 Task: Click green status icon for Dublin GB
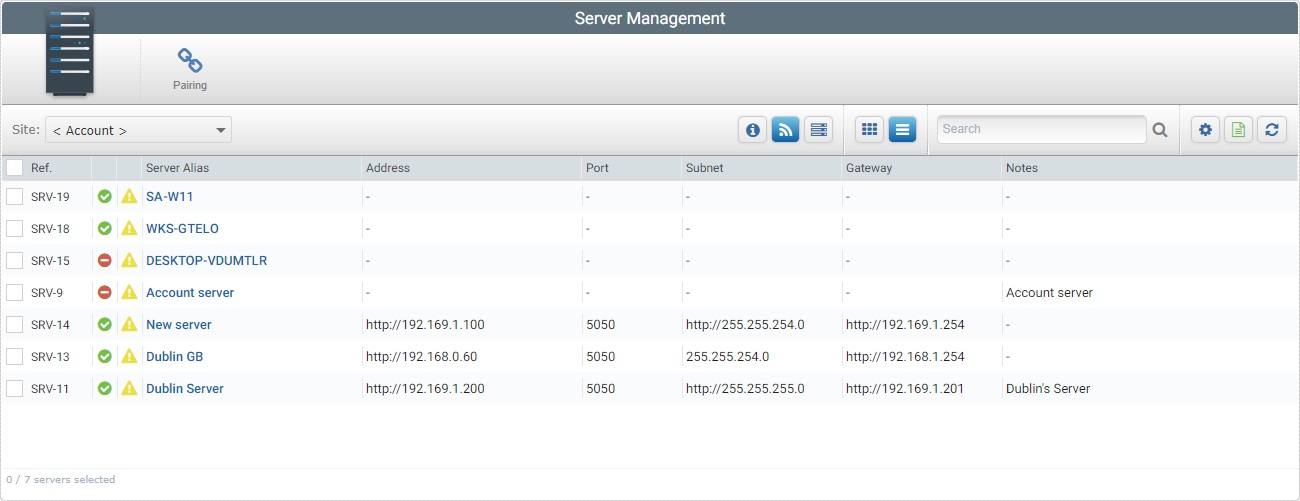[x=104, y=356]
